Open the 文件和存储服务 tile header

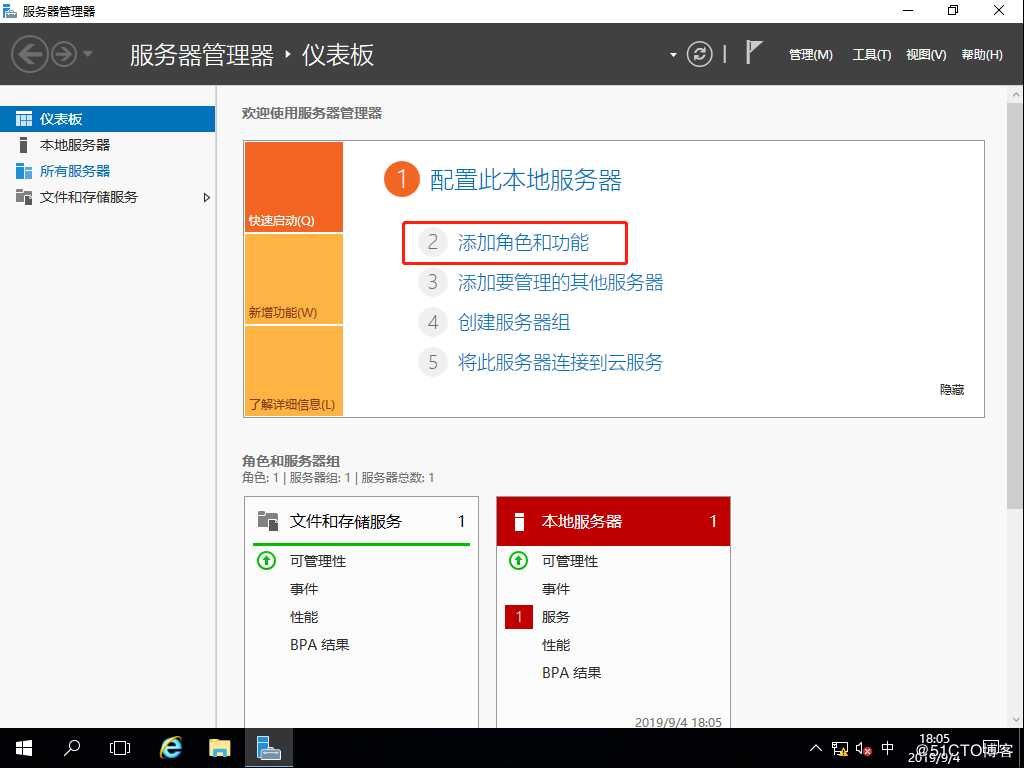tap(361, 521)
